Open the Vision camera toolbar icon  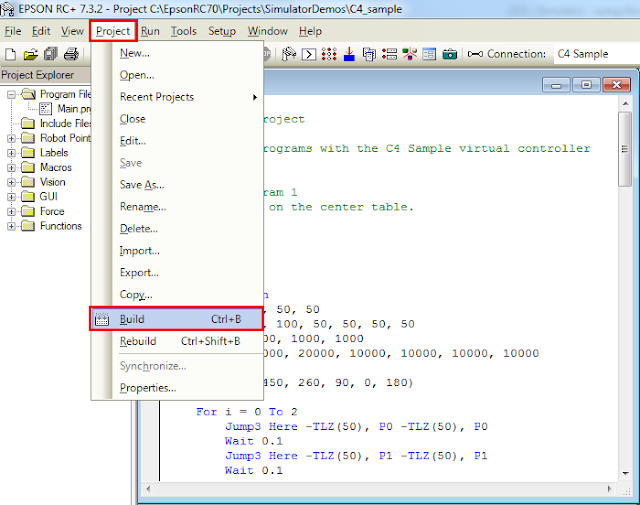coord(449,54)
